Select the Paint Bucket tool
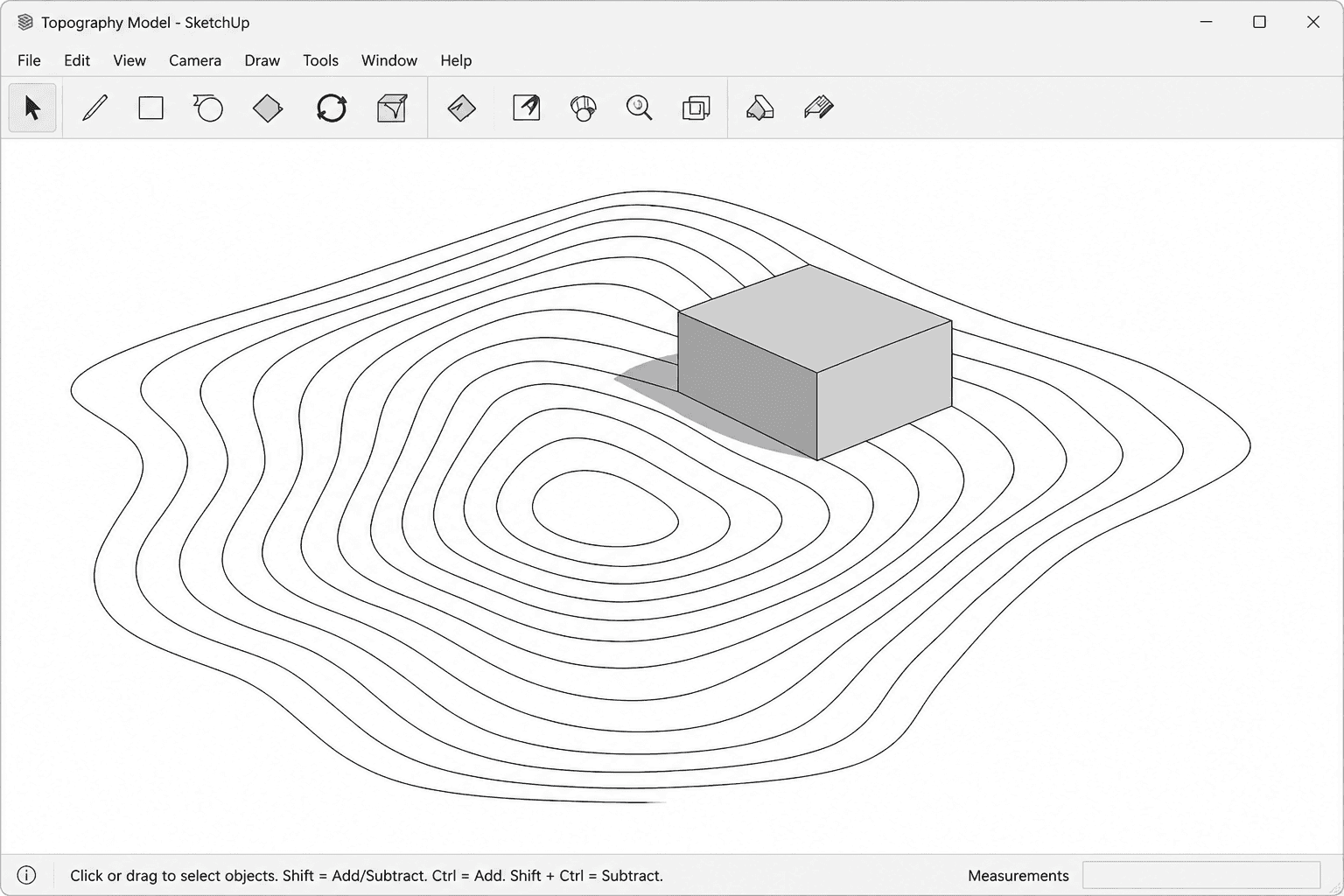 tap(759, 108)
